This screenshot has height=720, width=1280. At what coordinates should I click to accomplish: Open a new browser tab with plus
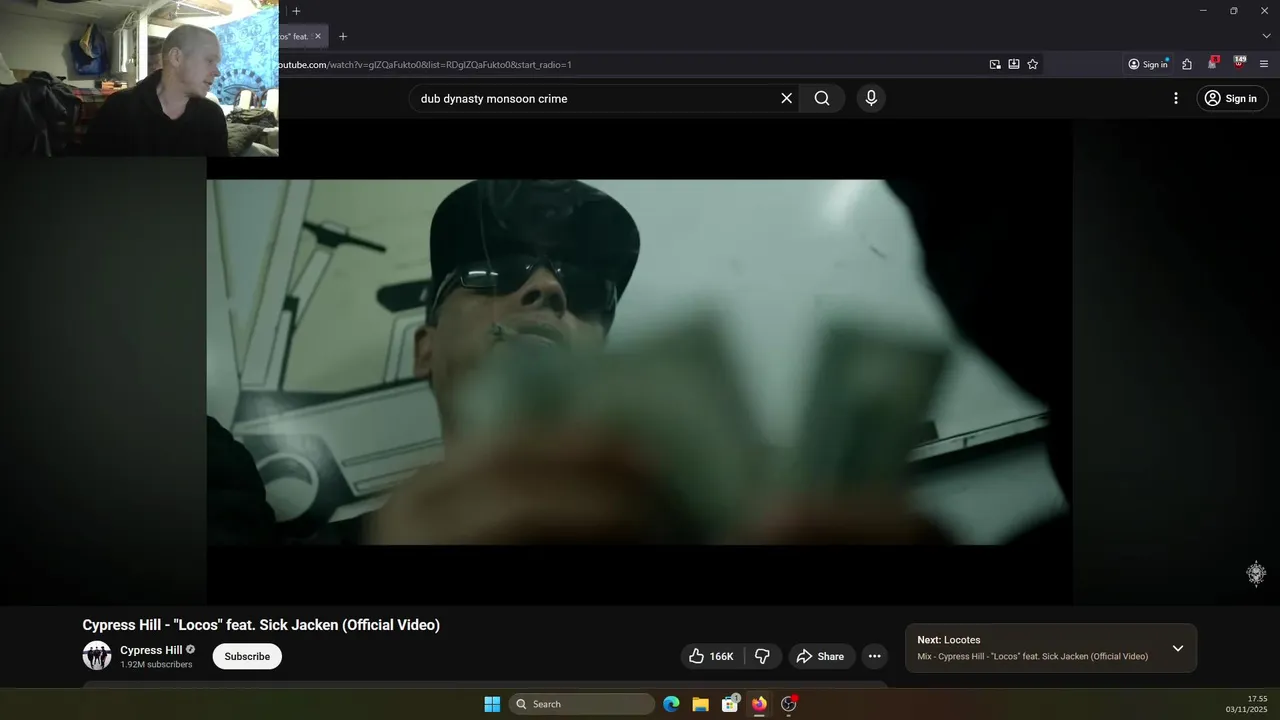point(343,36)
